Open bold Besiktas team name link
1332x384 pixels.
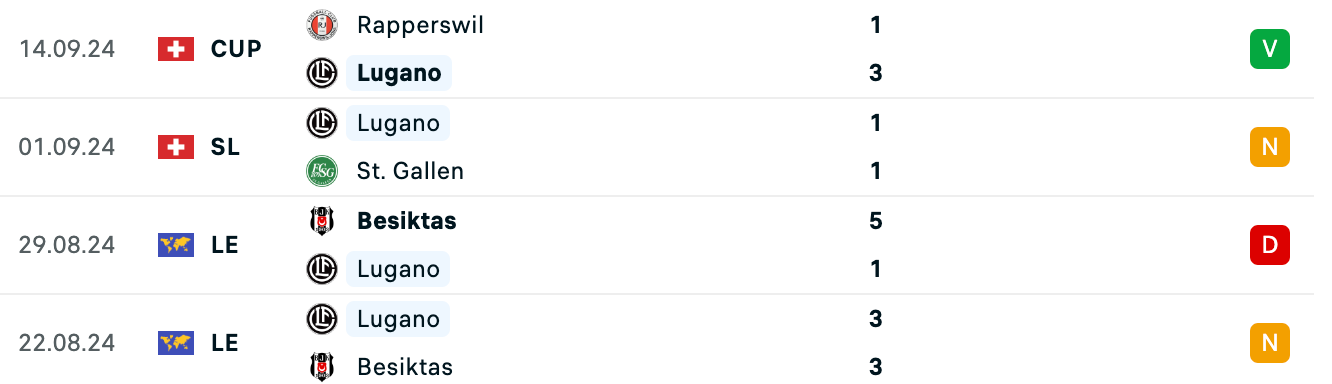coord(407,221)
